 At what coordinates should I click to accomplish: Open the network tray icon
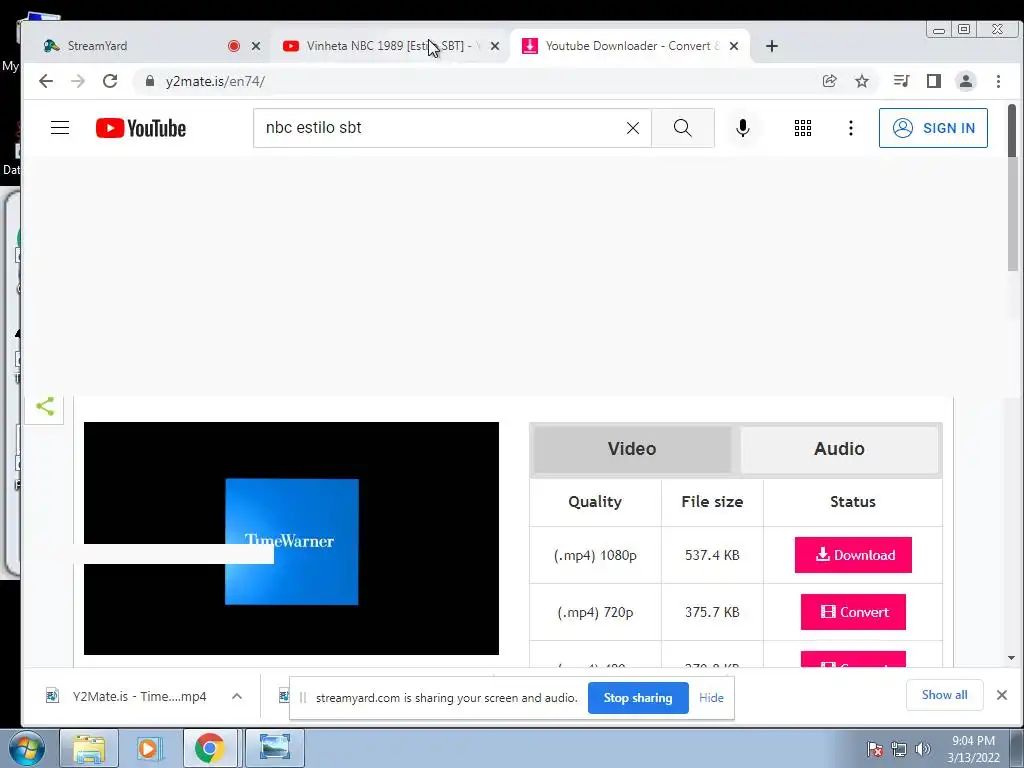pyautogui.click(x=899, y=749)
